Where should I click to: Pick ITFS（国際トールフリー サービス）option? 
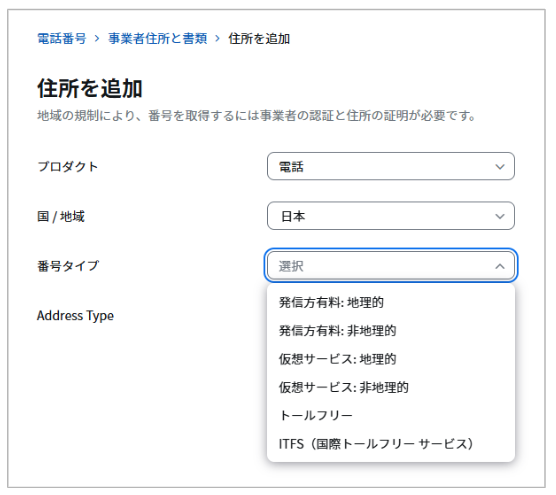(391, 444)
